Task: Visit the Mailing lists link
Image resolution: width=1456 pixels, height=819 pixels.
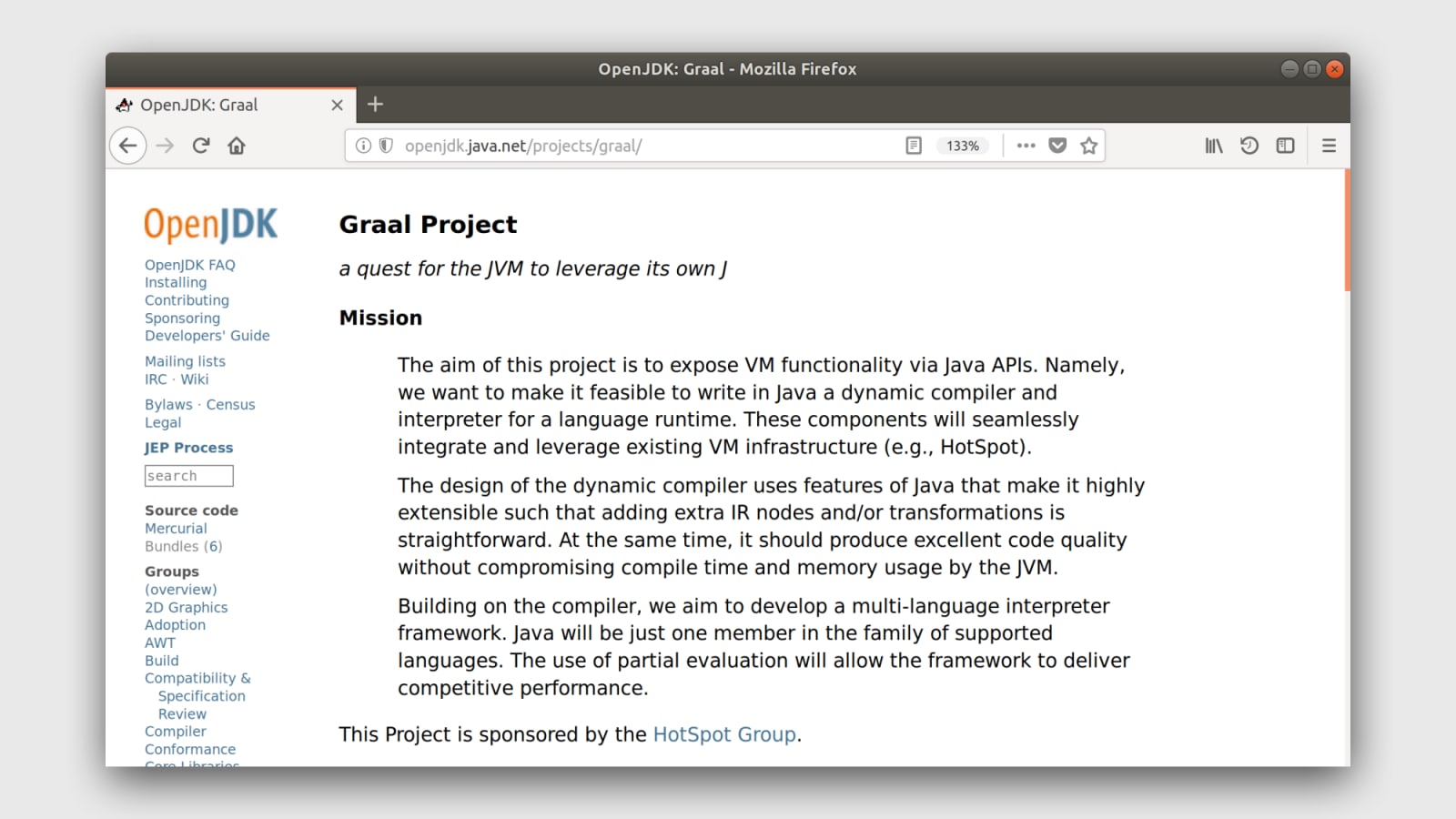Action: pyautogui.click(x=185, y=361)
